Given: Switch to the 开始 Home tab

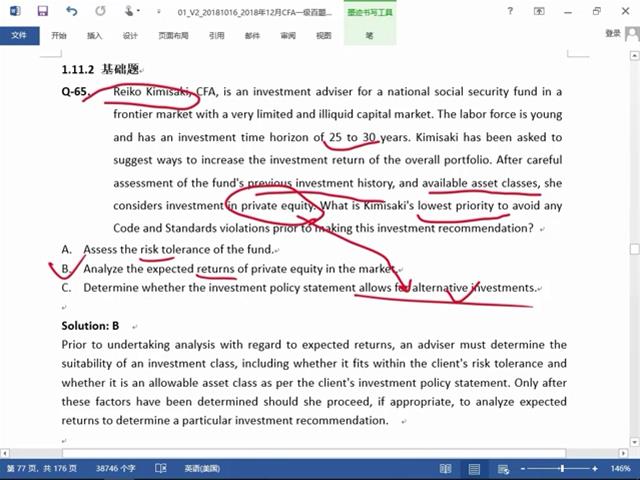Looking at the screenshot, I should pyautogui.click(x=59, y=36).
